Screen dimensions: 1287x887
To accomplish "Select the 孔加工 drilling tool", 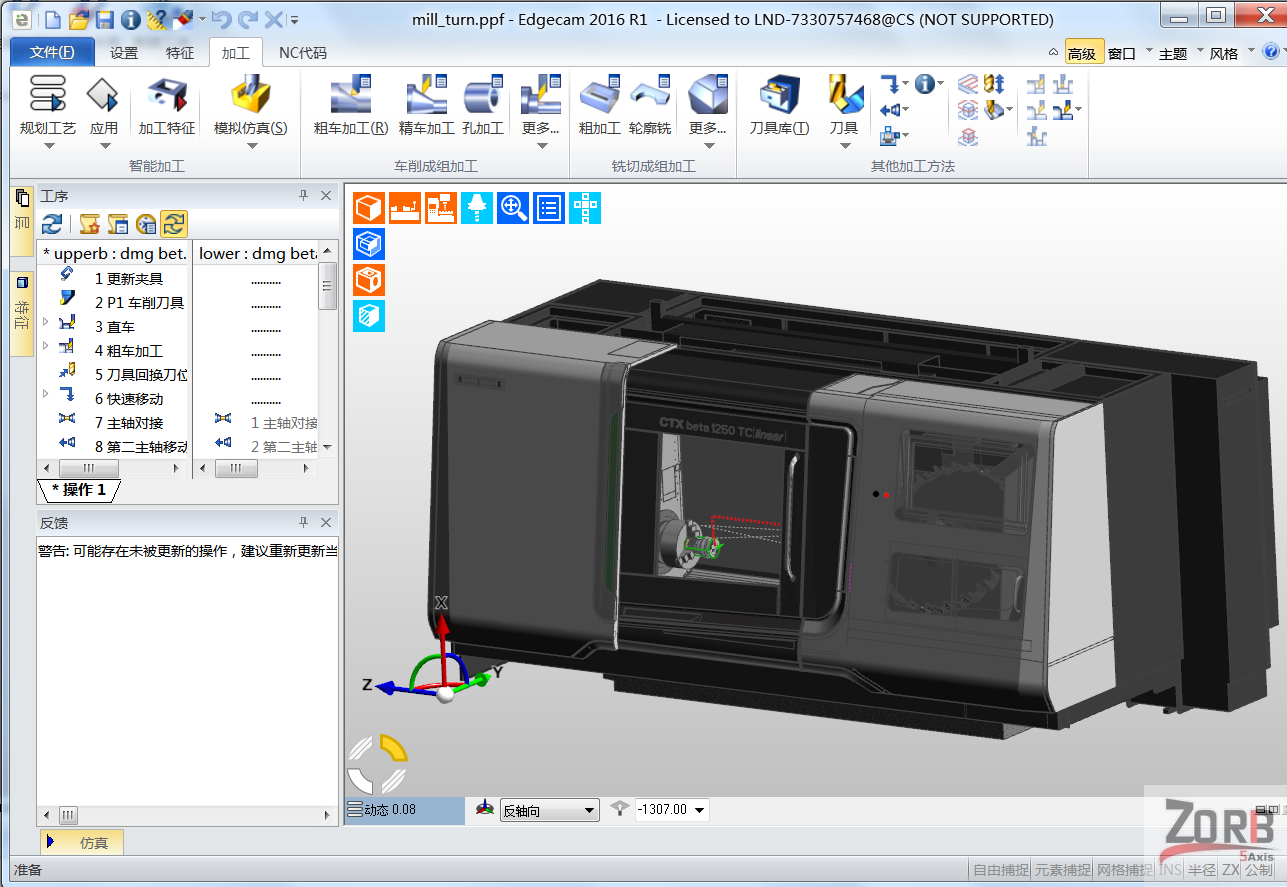I will (x=482, y=105).
